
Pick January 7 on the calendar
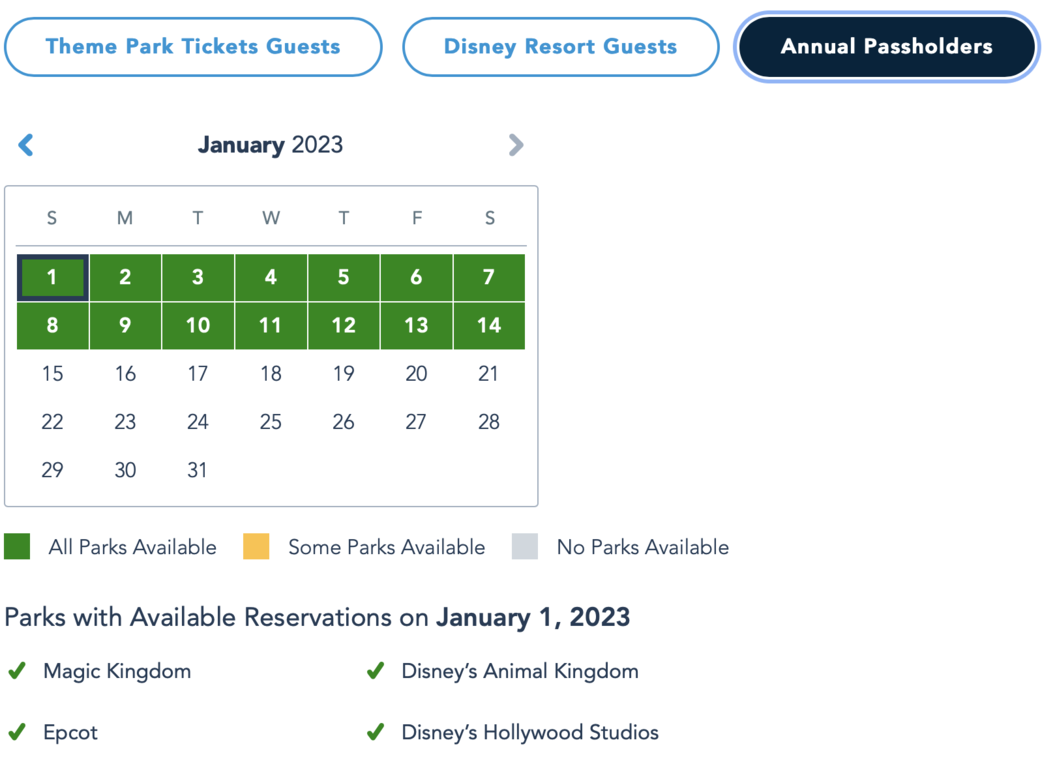(489, 277)
